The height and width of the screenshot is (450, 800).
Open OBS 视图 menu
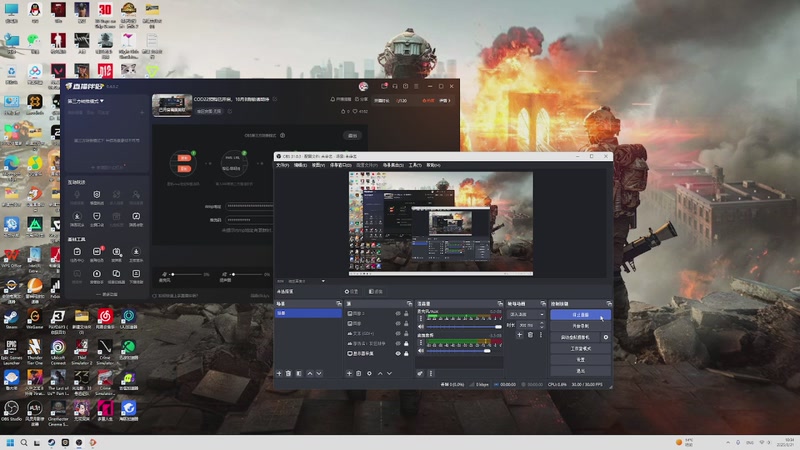(x=318, y=165)
